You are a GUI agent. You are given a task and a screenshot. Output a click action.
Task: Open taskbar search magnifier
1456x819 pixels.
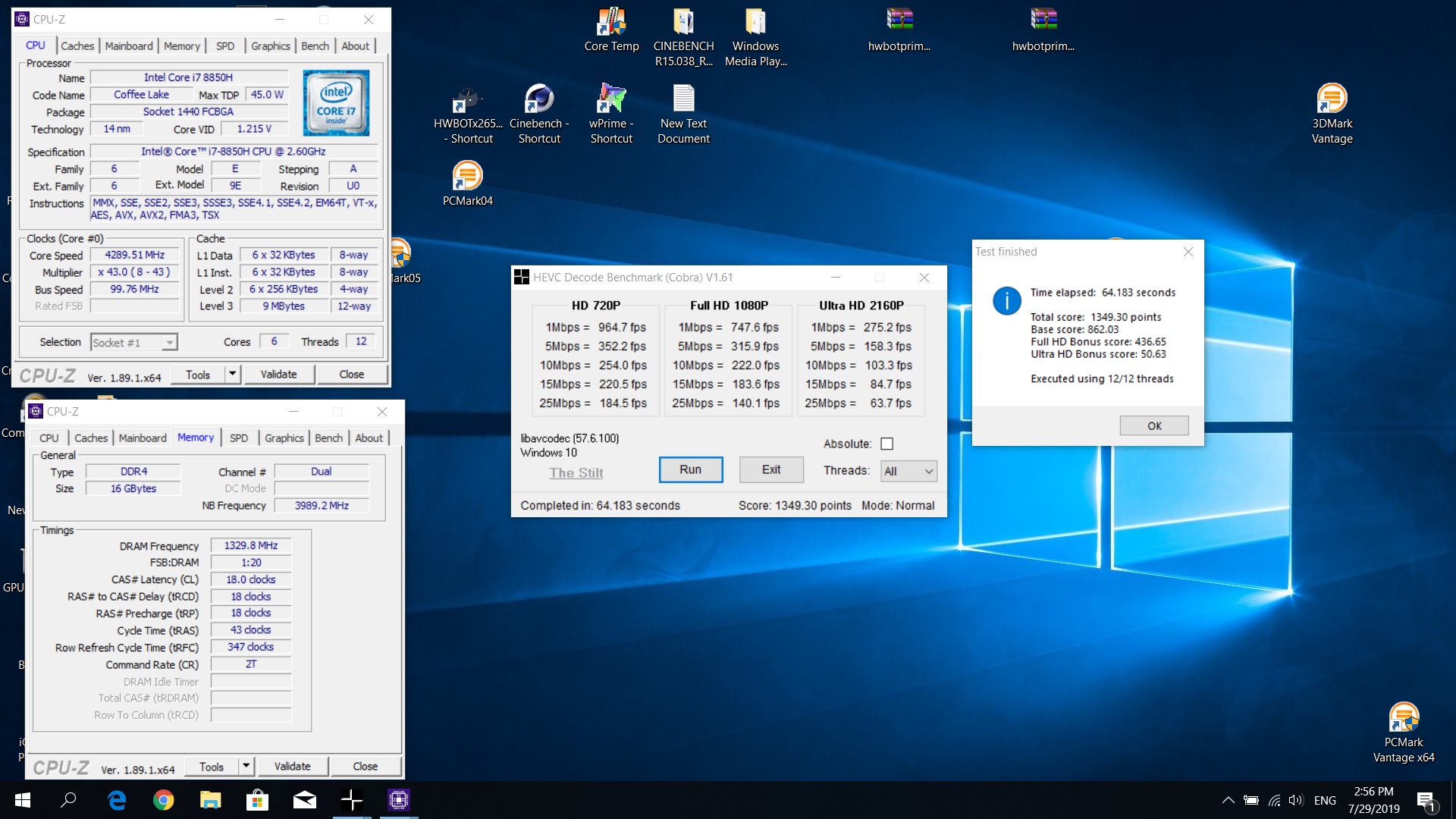68,800
